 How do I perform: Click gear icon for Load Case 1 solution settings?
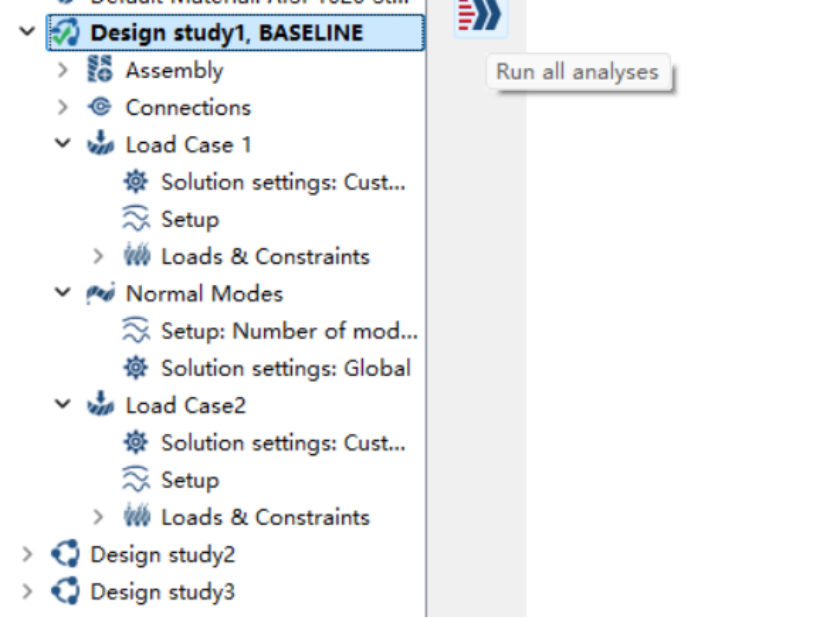tap(136, 182)
